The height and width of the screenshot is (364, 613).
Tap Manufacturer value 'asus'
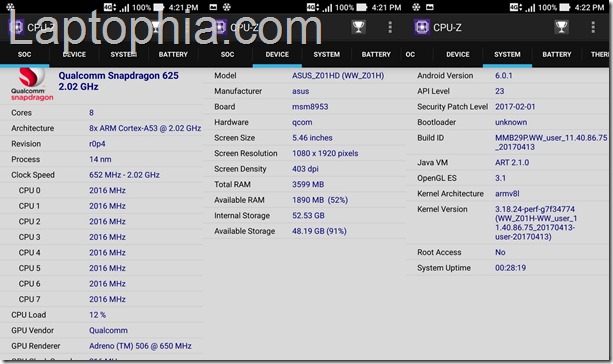tap(300, 91)
